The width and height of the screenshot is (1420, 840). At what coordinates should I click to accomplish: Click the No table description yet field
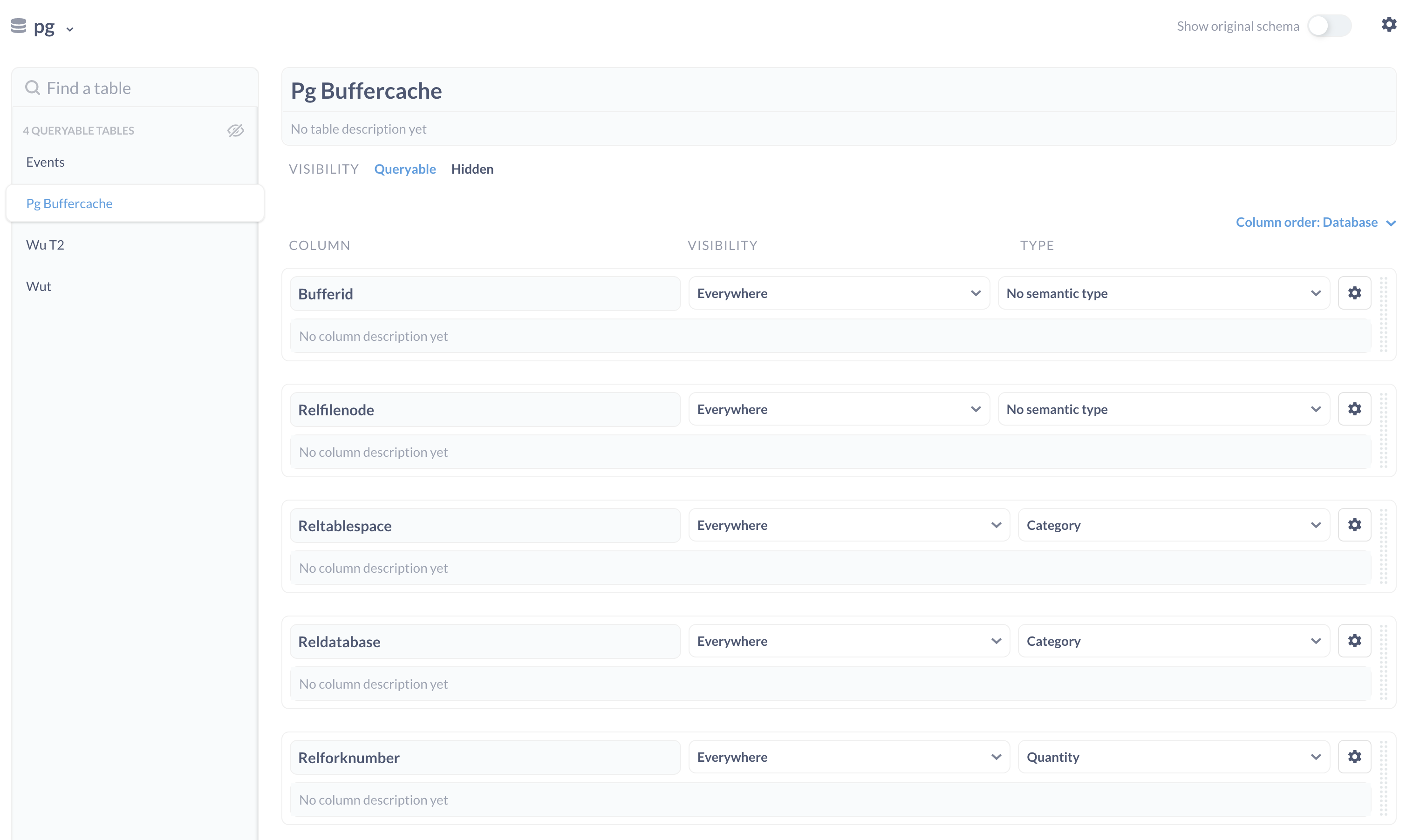click(x=359, y=129)
